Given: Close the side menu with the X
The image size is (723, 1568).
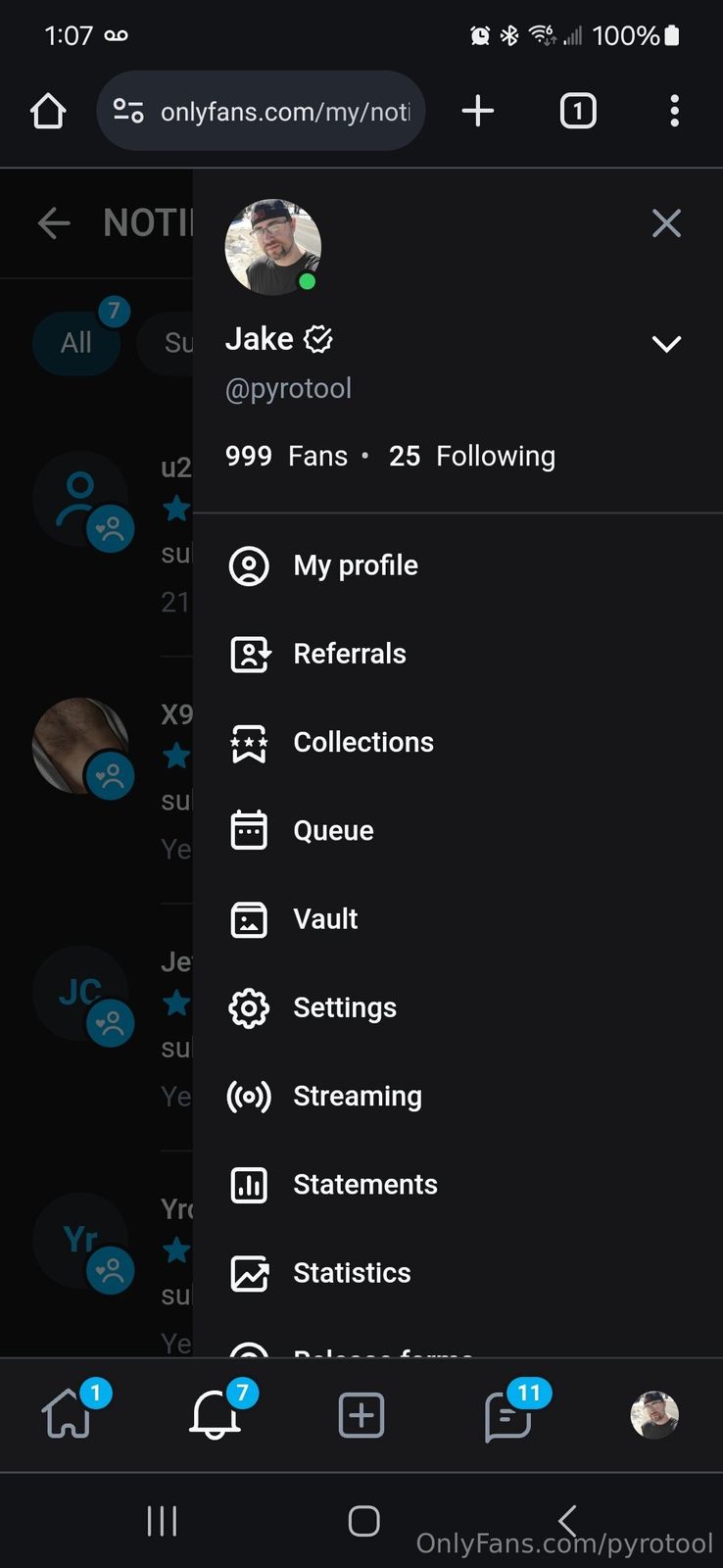Looking at the screenshot, I should pos(666,223).
